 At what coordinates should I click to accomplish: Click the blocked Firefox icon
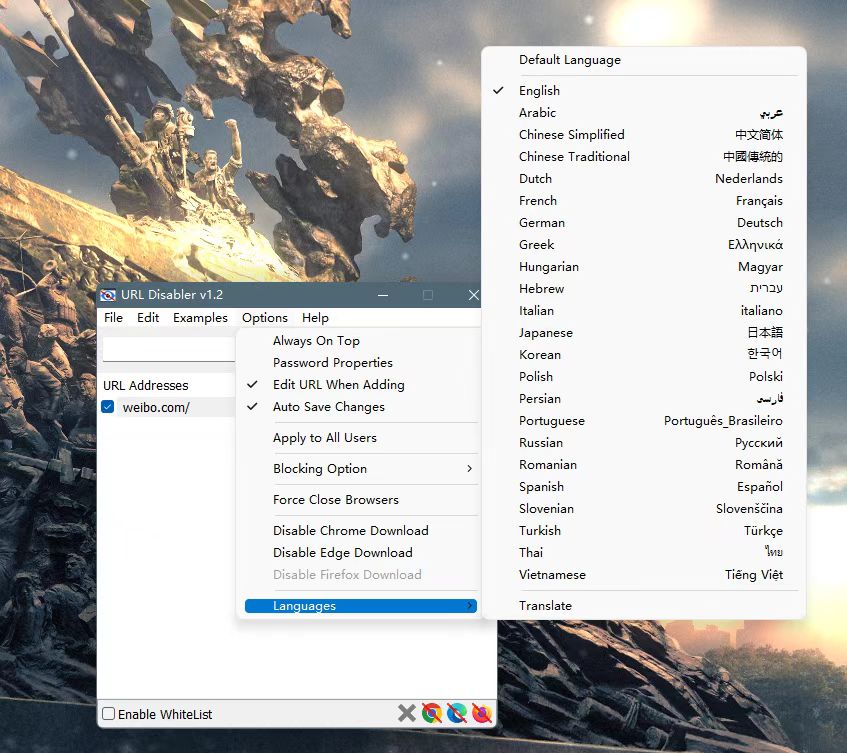[482, 713]
